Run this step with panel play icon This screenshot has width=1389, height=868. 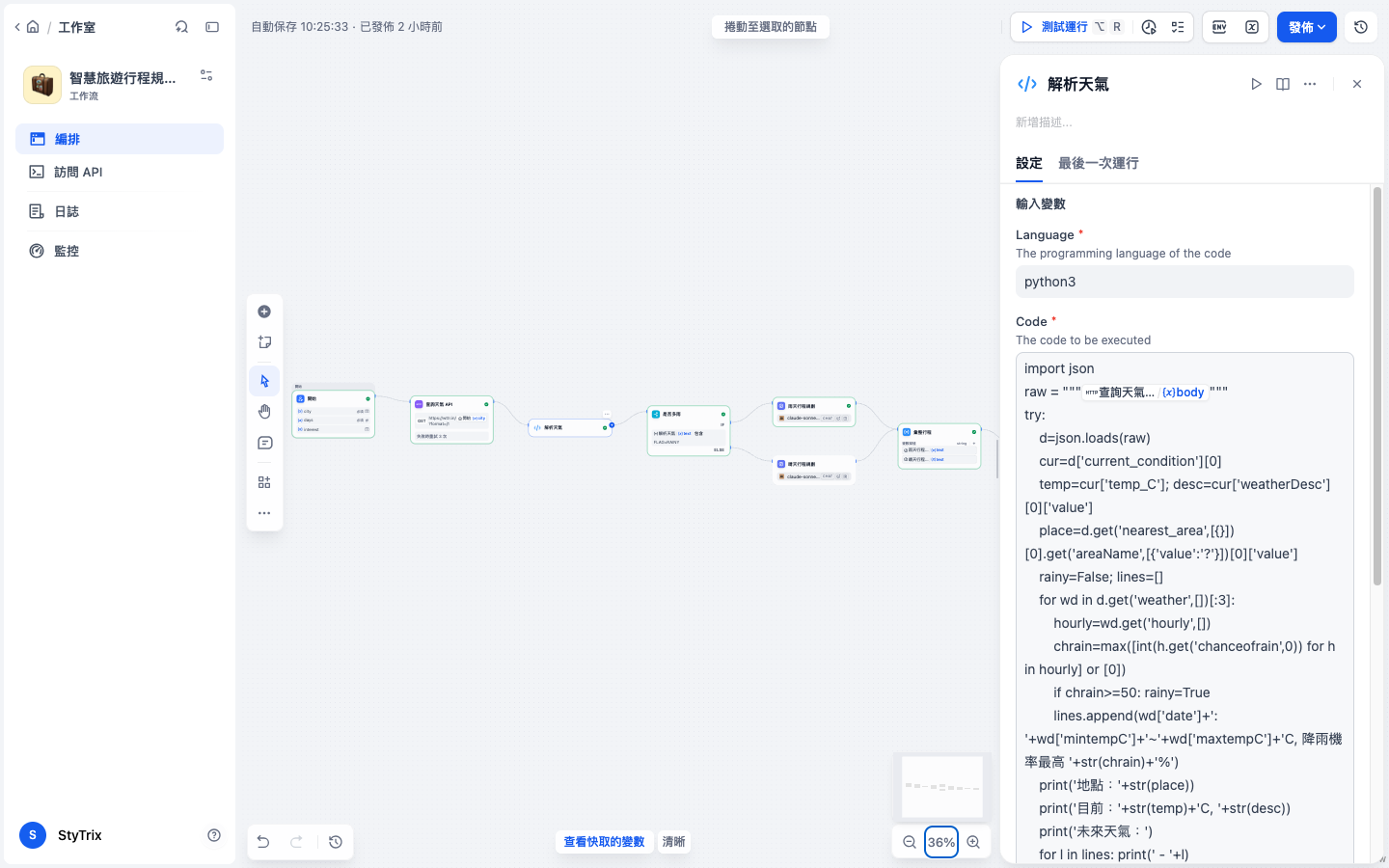pyautogui.click(x=1256, y=84)
